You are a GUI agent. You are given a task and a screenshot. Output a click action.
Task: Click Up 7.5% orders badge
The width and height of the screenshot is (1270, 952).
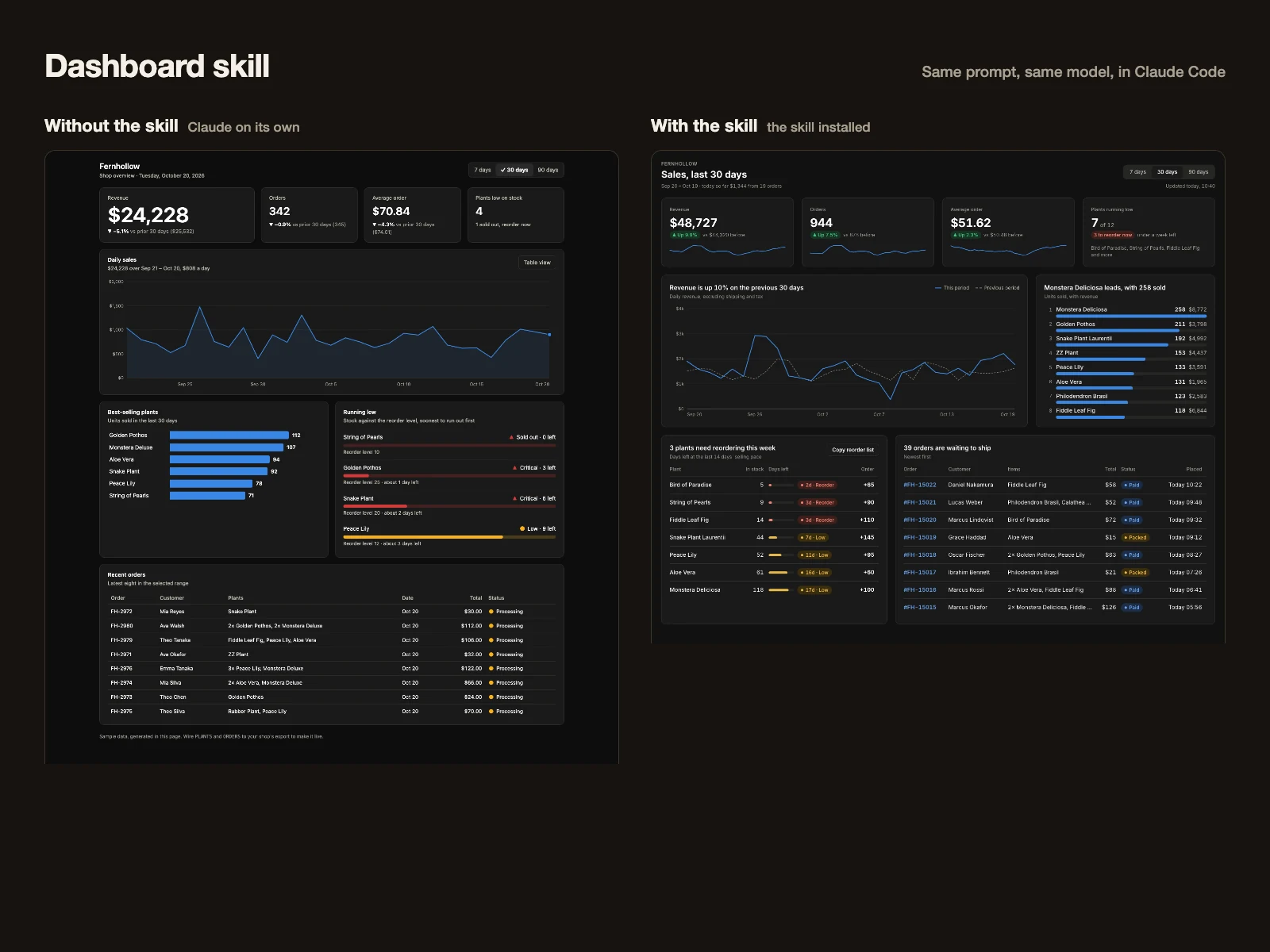click(x=825, y=235)
